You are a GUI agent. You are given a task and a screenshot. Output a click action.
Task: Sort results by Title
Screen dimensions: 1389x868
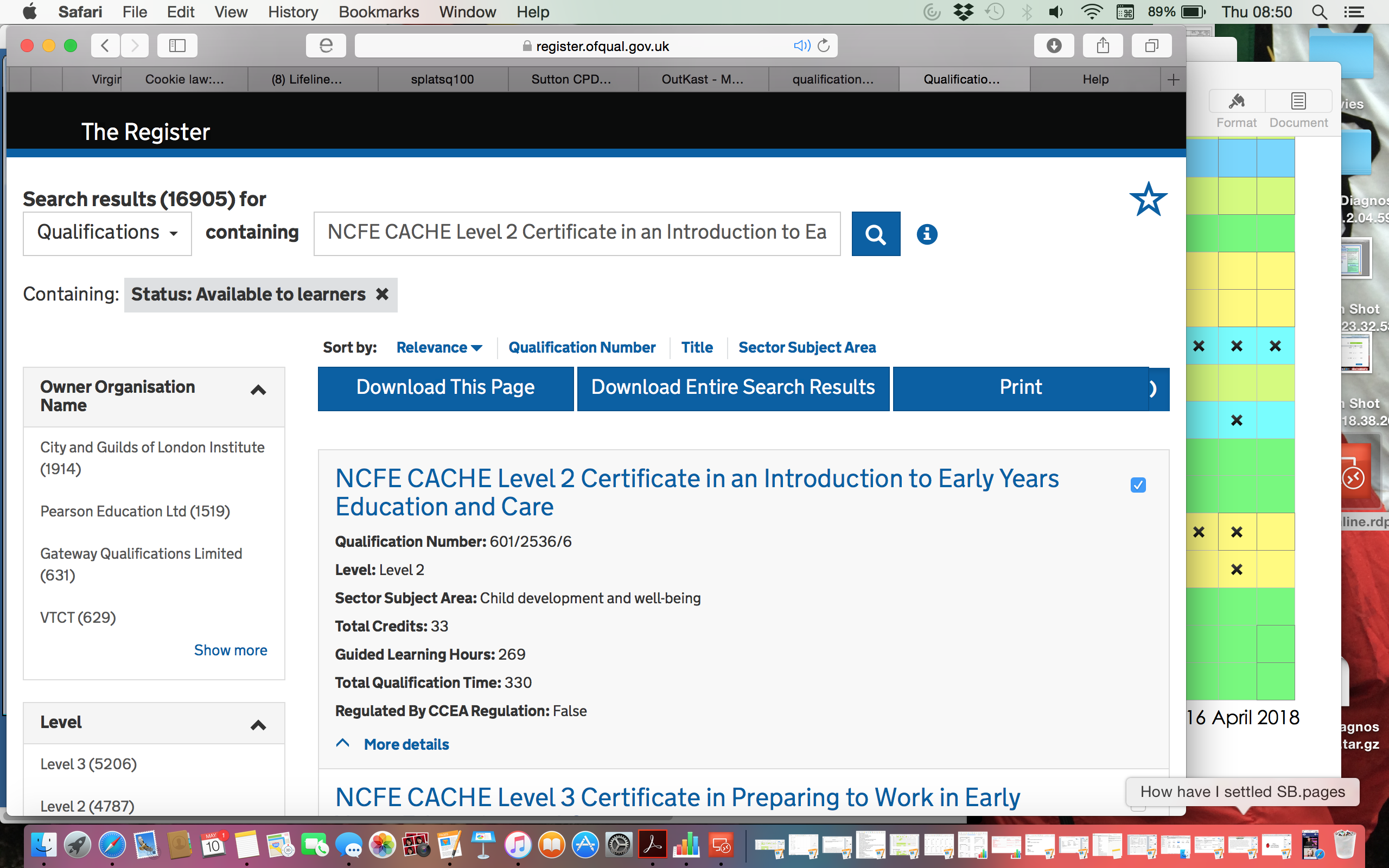pos(697,347)
